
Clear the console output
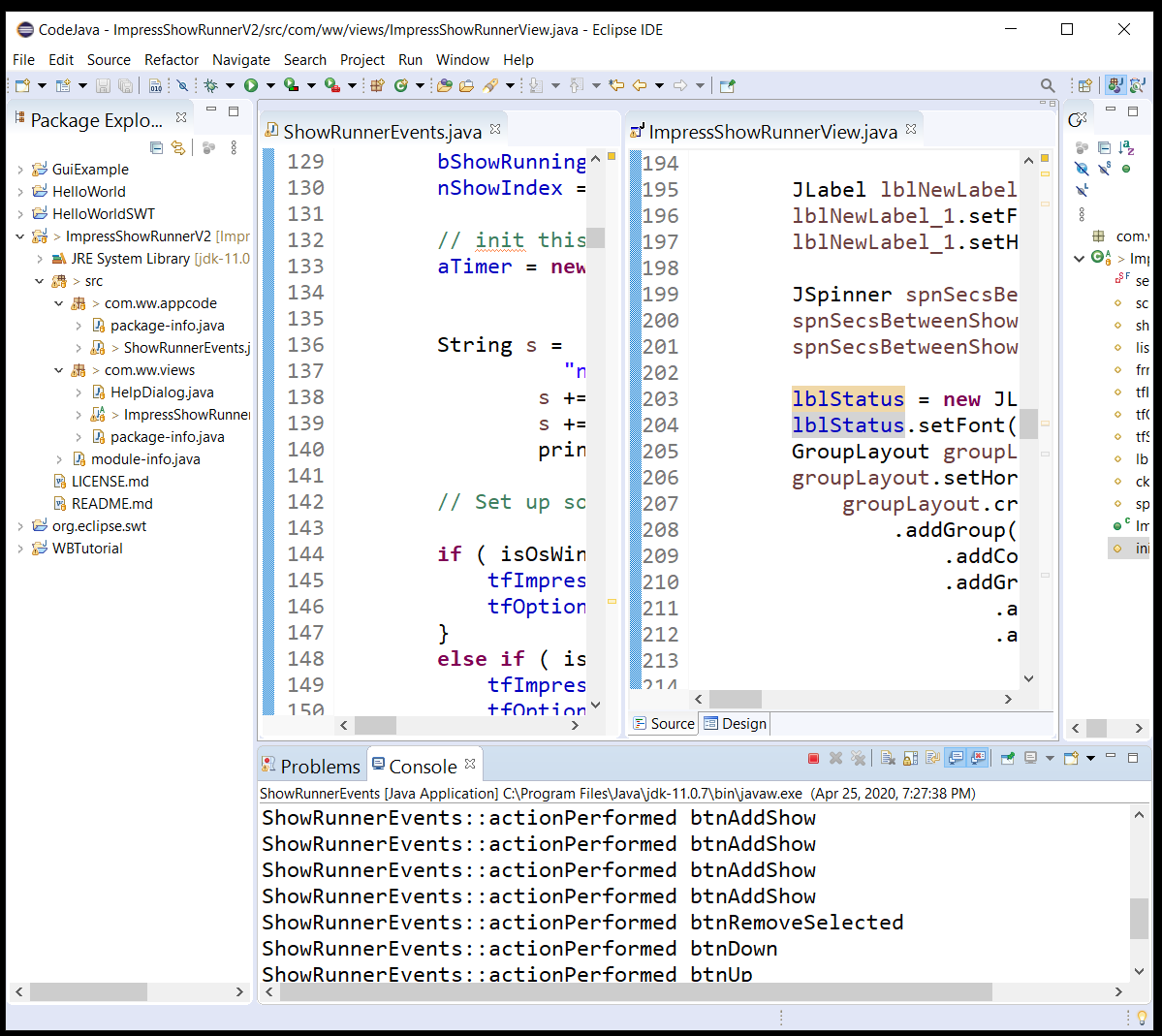click(887, 758)
